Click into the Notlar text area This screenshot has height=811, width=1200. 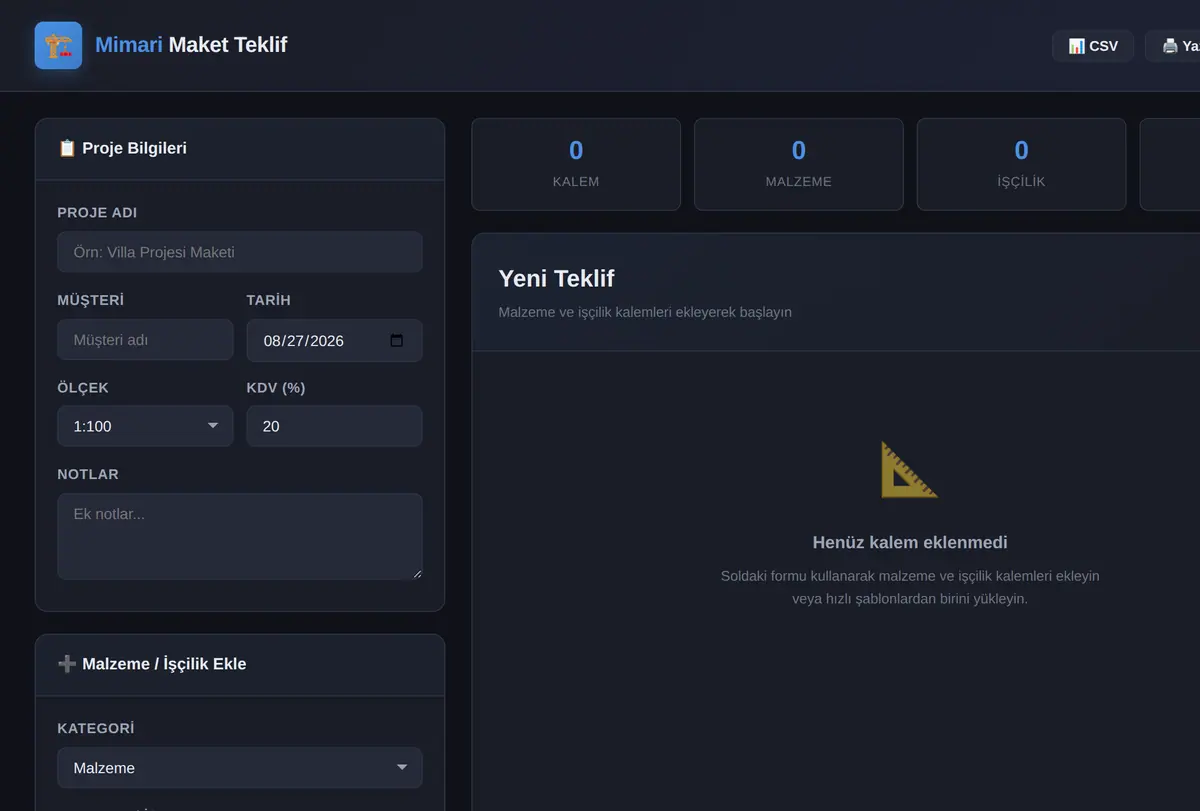[x=240, y=536]
